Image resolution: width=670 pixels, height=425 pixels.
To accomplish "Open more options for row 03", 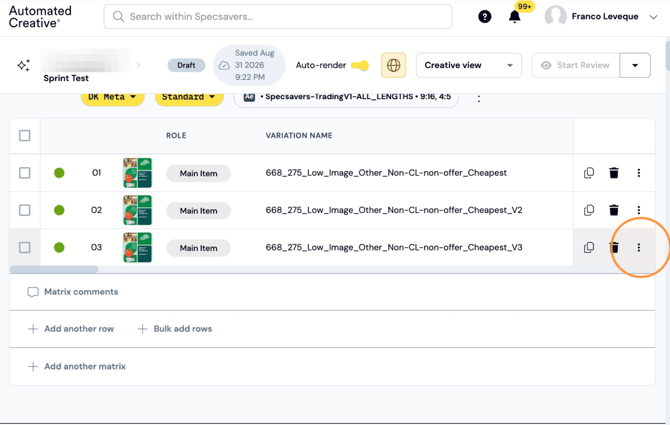I will [639, 247].
